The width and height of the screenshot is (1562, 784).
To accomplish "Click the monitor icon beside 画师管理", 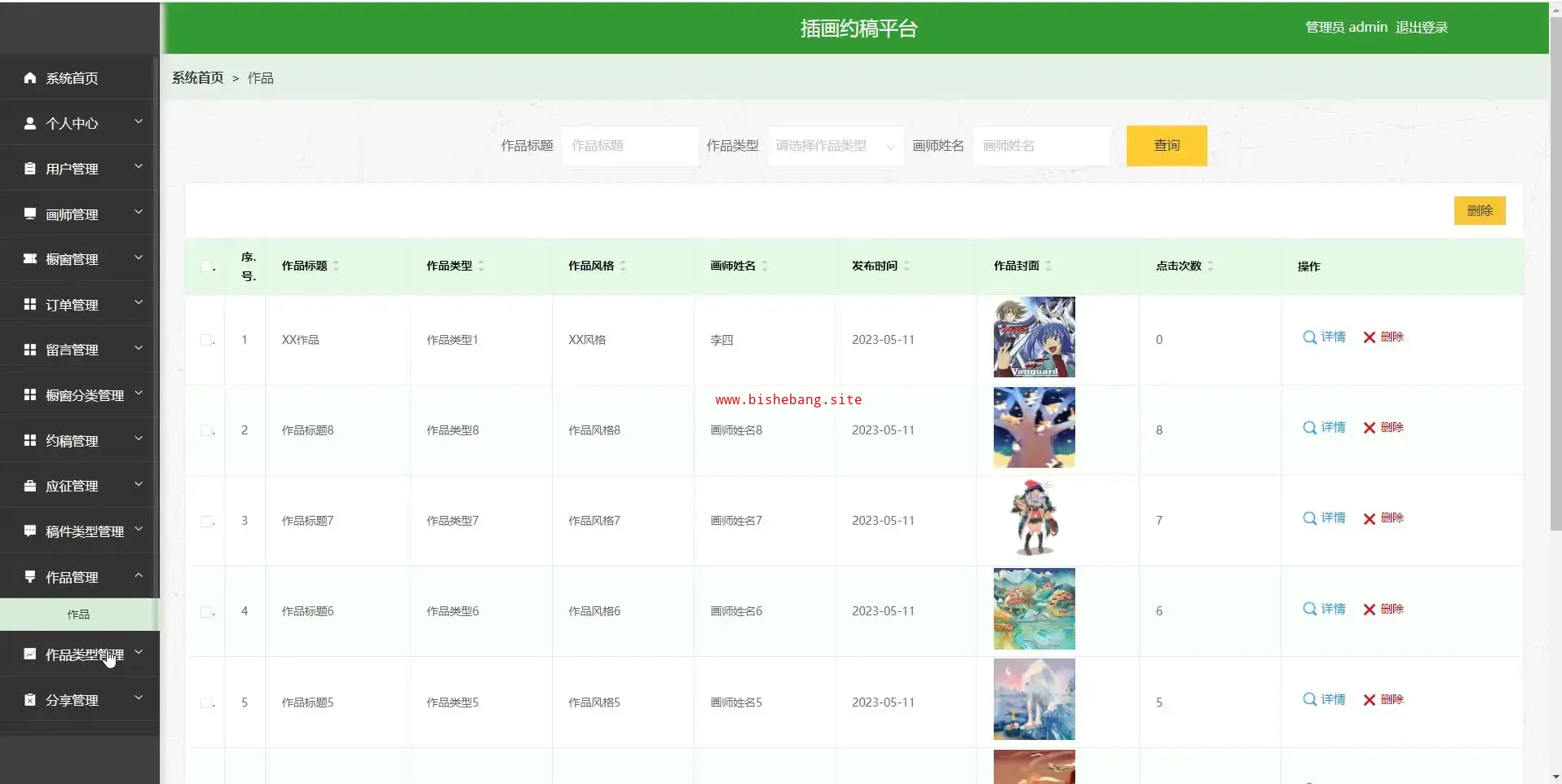I will point(30,214).
